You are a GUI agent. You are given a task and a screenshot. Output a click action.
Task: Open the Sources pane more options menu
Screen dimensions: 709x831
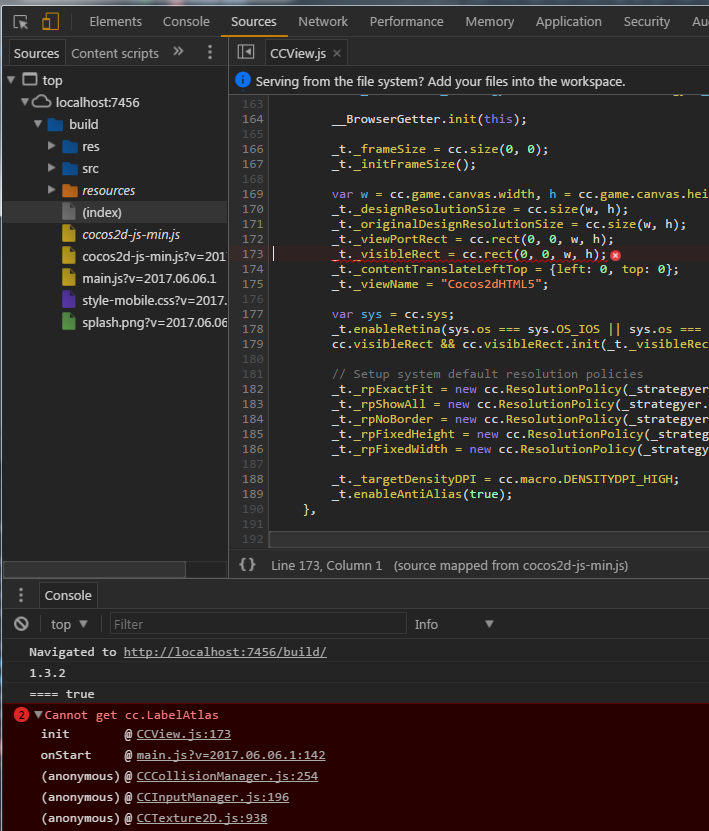coord(209,53)
